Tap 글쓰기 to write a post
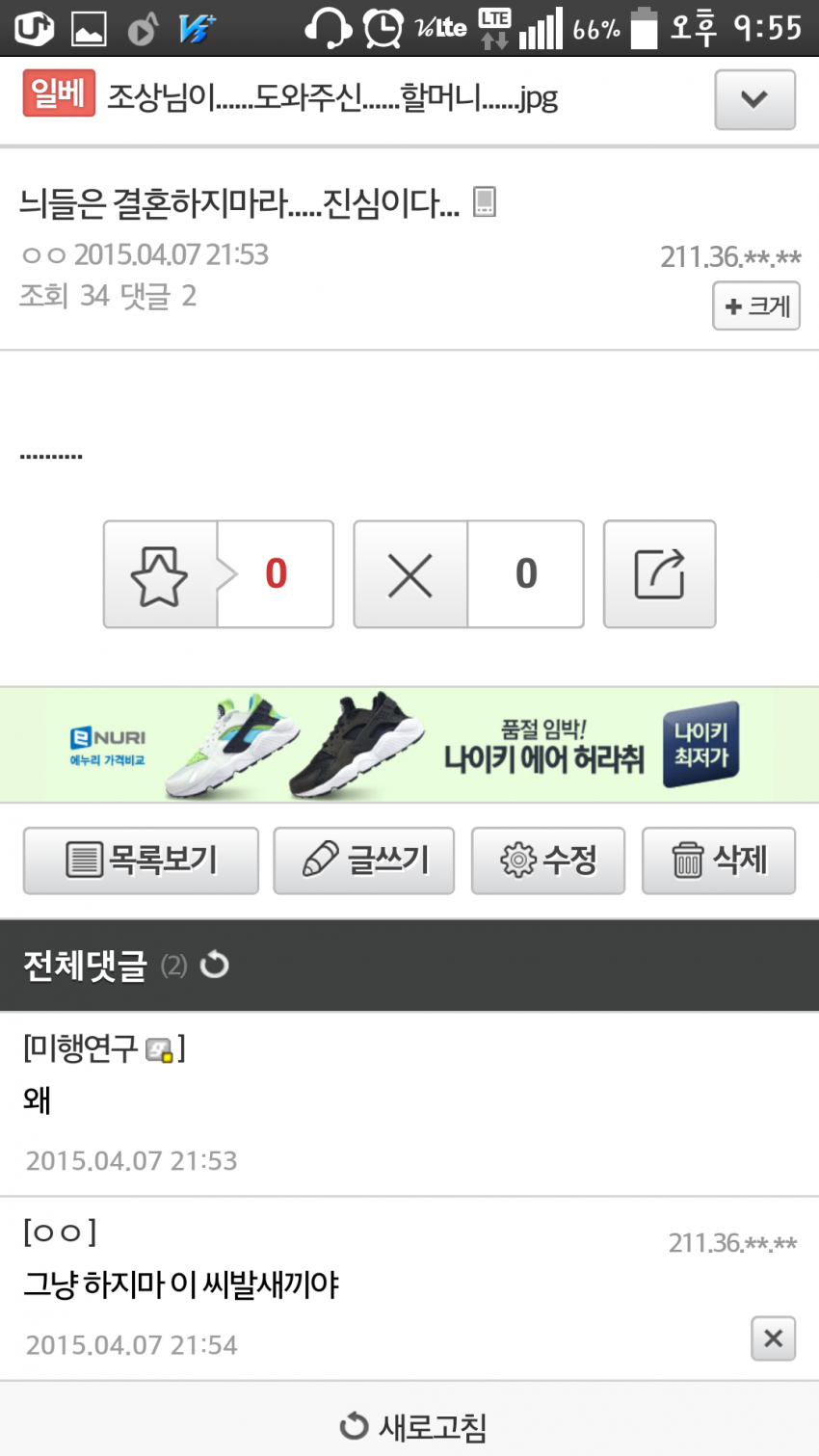The width and height of the screenshot is (819, 1456). click(364, 860)
